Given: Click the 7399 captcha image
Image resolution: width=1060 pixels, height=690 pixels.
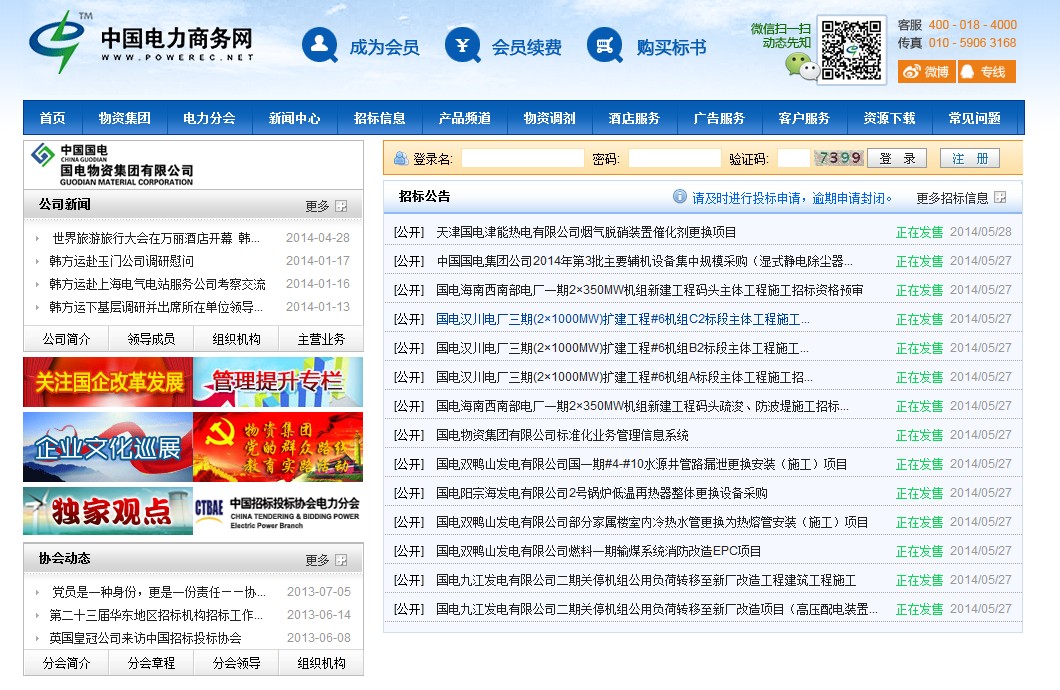Looking at the screenshot, I should coord(838,158).
